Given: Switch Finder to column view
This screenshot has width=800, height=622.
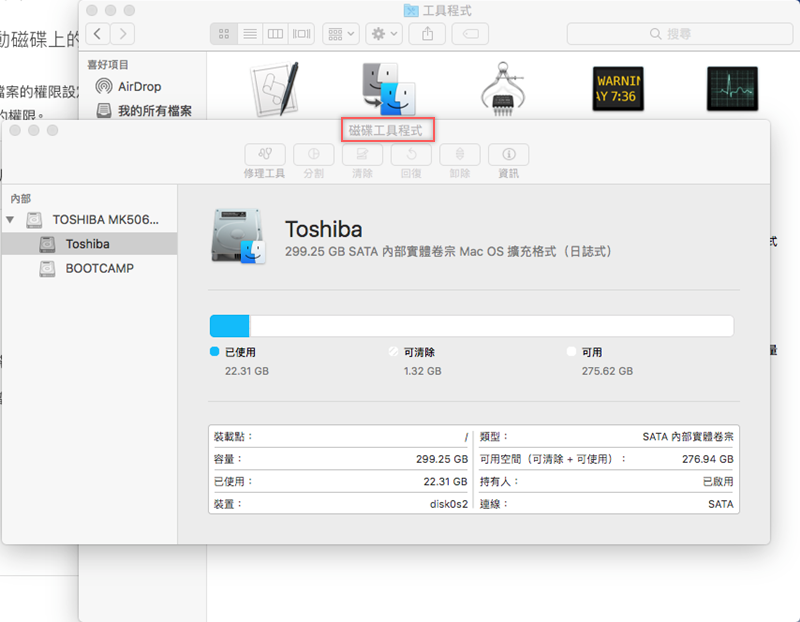Looking at the screenshot, I should pos(276,34).
